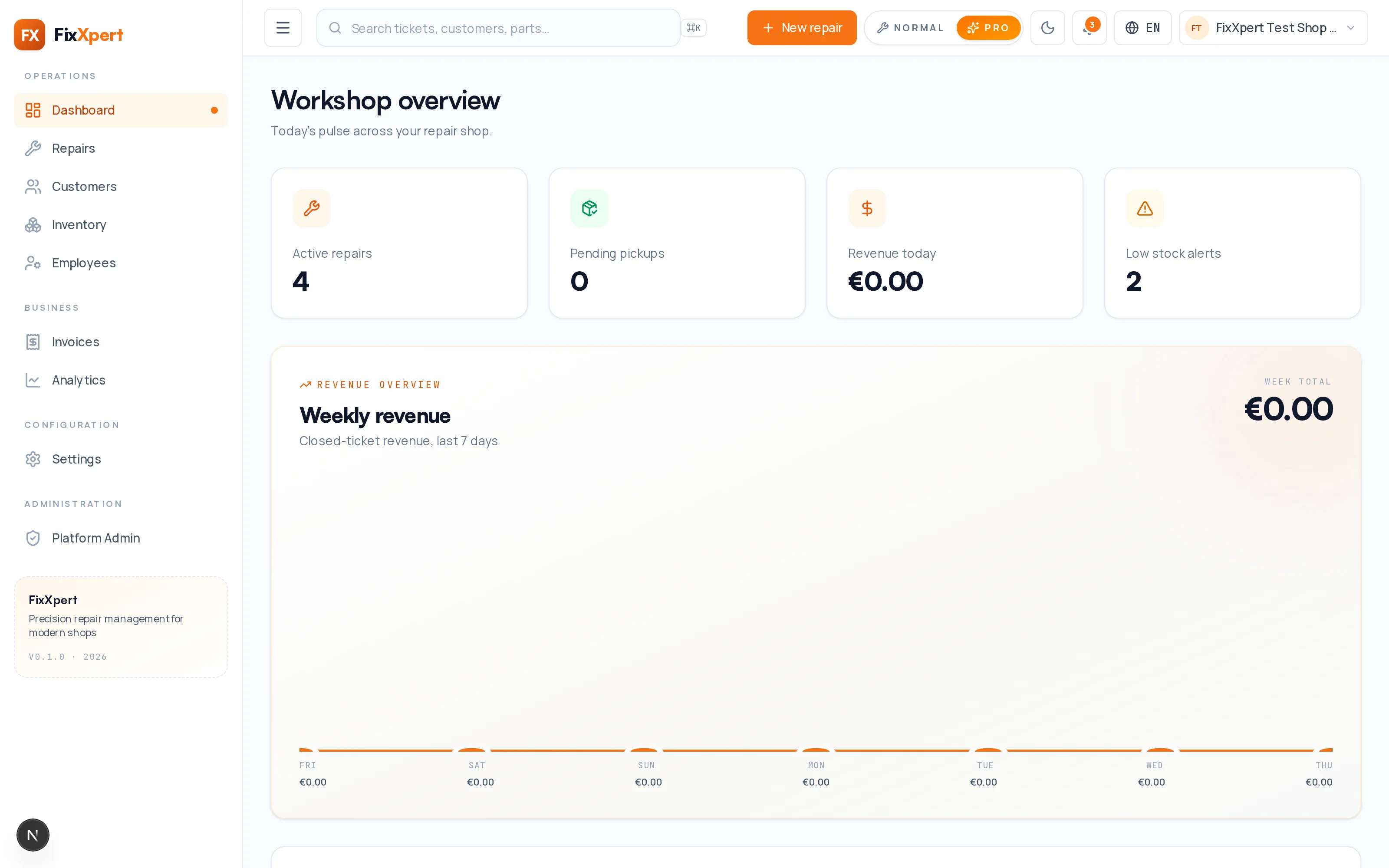Viewport: 1389px width, 868px height.
Task: Click the FixXpert version info card
Action: click(x=121, y=627)
